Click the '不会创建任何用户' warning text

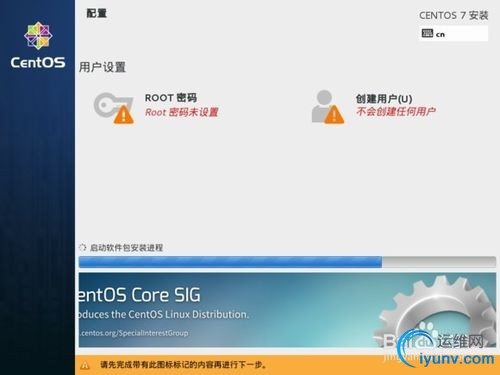coord(396,111)
